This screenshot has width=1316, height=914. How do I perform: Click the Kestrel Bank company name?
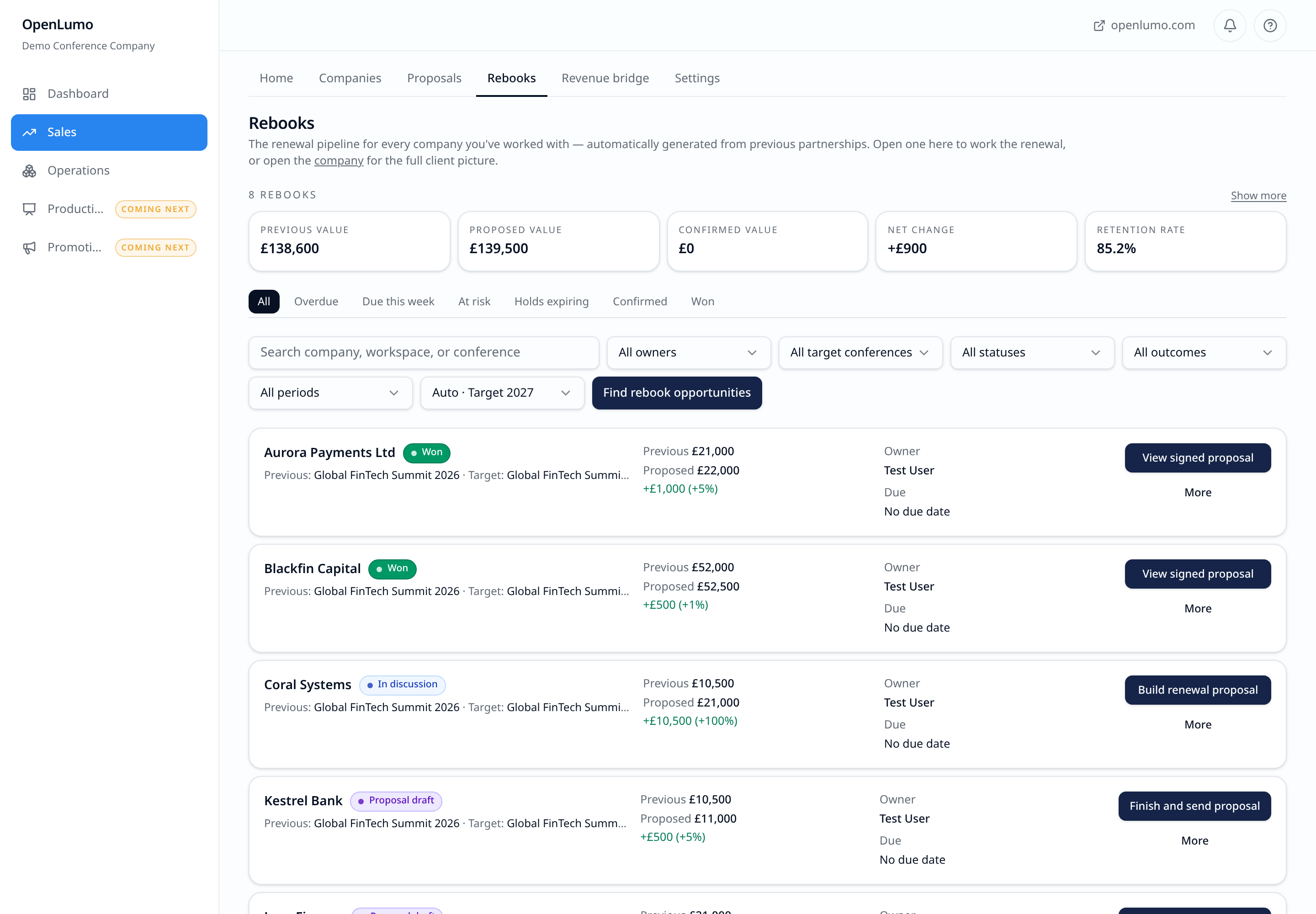click(303, 801)
